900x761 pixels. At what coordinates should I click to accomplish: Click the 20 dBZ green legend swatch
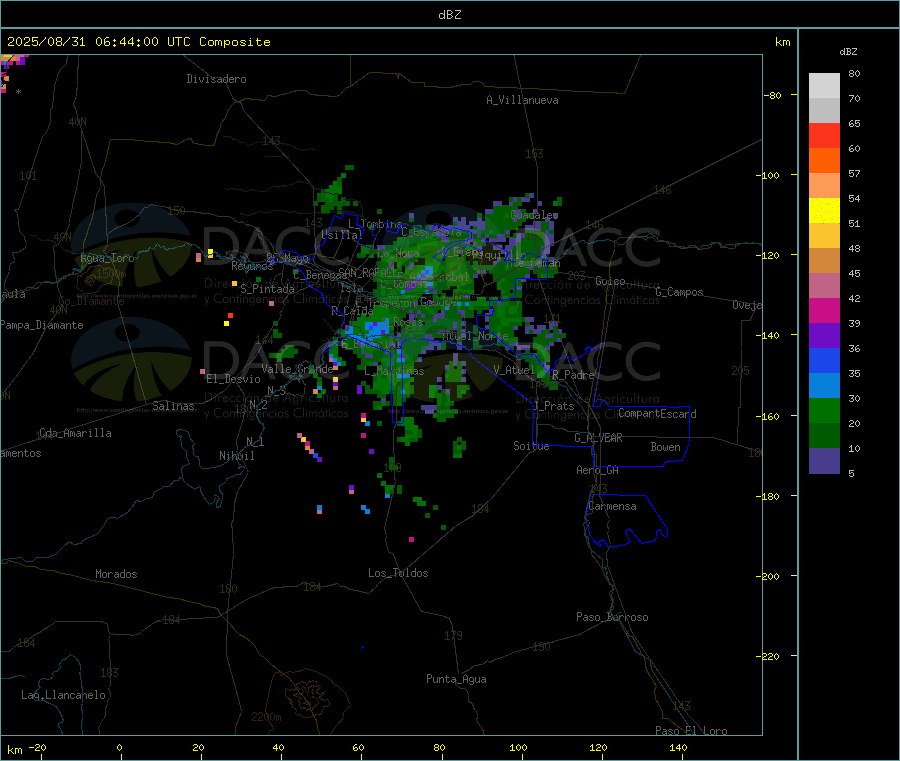click(824, 410)
